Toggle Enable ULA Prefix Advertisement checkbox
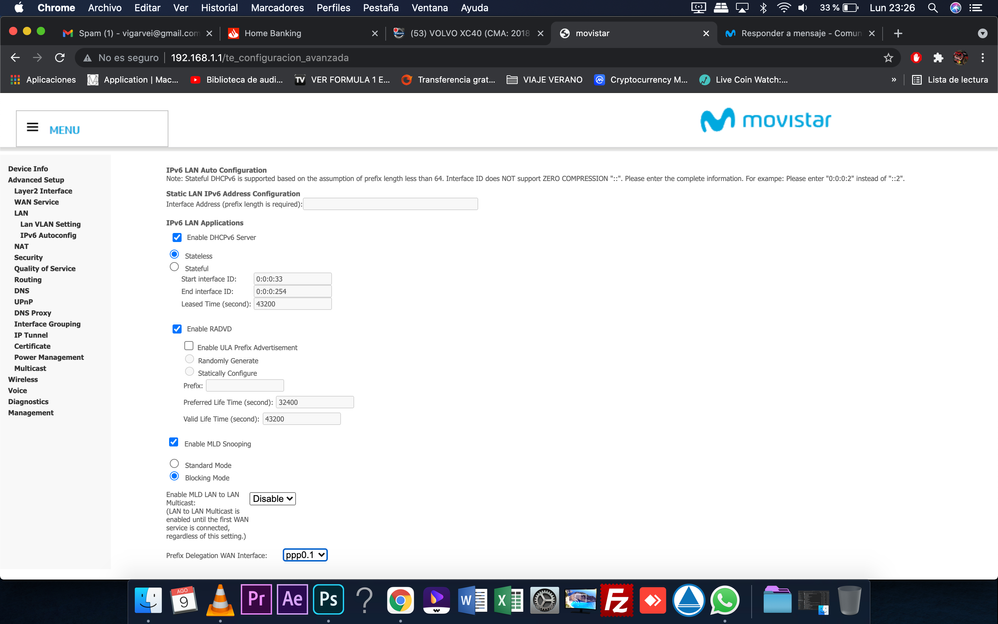Image resolution: width=998 pixels, height=624 pixels. tap(189, 346)
